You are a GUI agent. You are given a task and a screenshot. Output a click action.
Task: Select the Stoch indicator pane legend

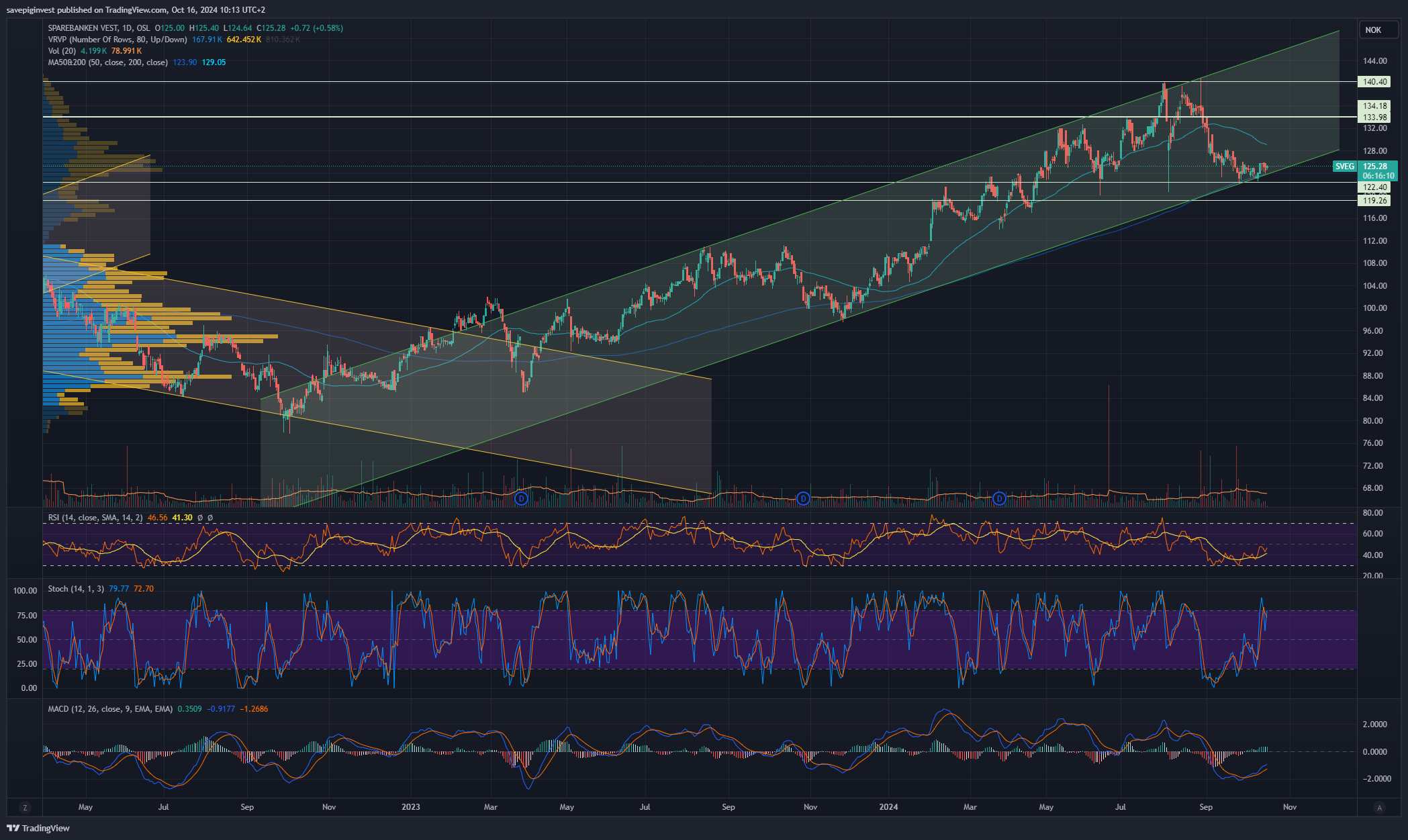(75, 589)
